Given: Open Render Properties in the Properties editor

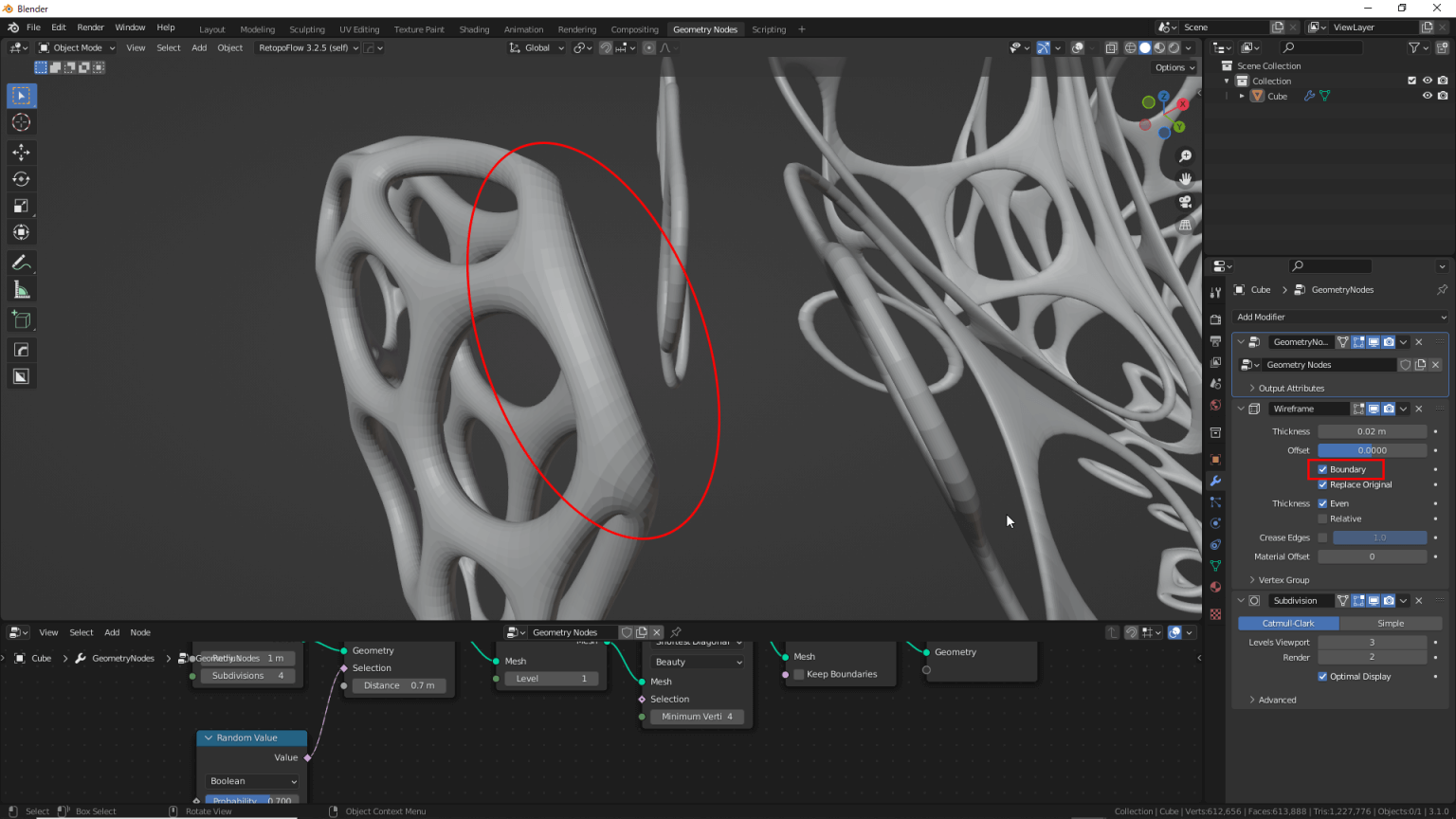Looking at the screenshot, I should point(1215,318).
